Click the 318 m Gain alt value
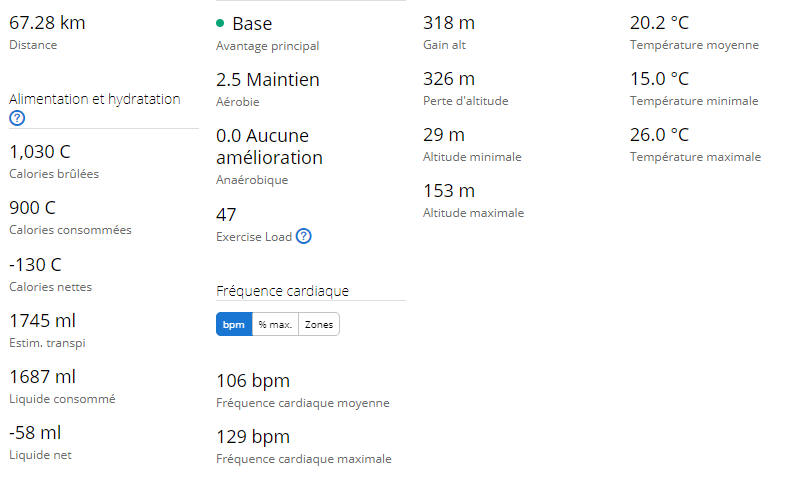Viewport: 793px width, 480px height. pos(449,23)
